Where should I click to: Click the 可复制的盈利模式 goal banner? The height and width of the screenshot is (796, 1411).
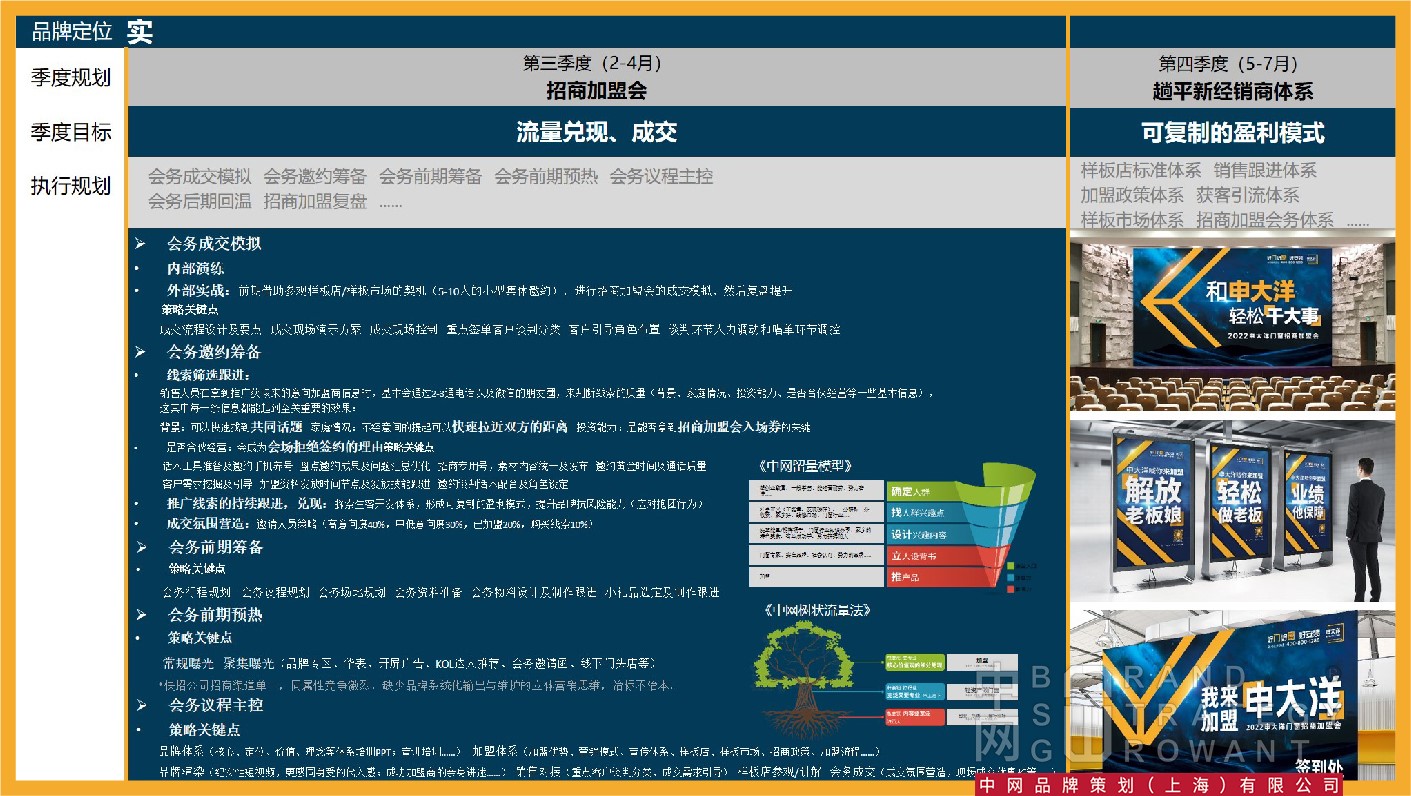point(1233,132)
